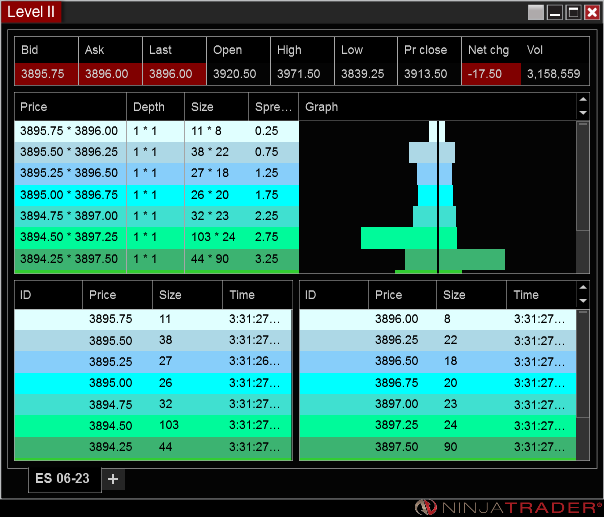This screenshot has height=517, width=604.
Task: Click the down arrow above the depth graph scrollbar
Action: point(583,113)
